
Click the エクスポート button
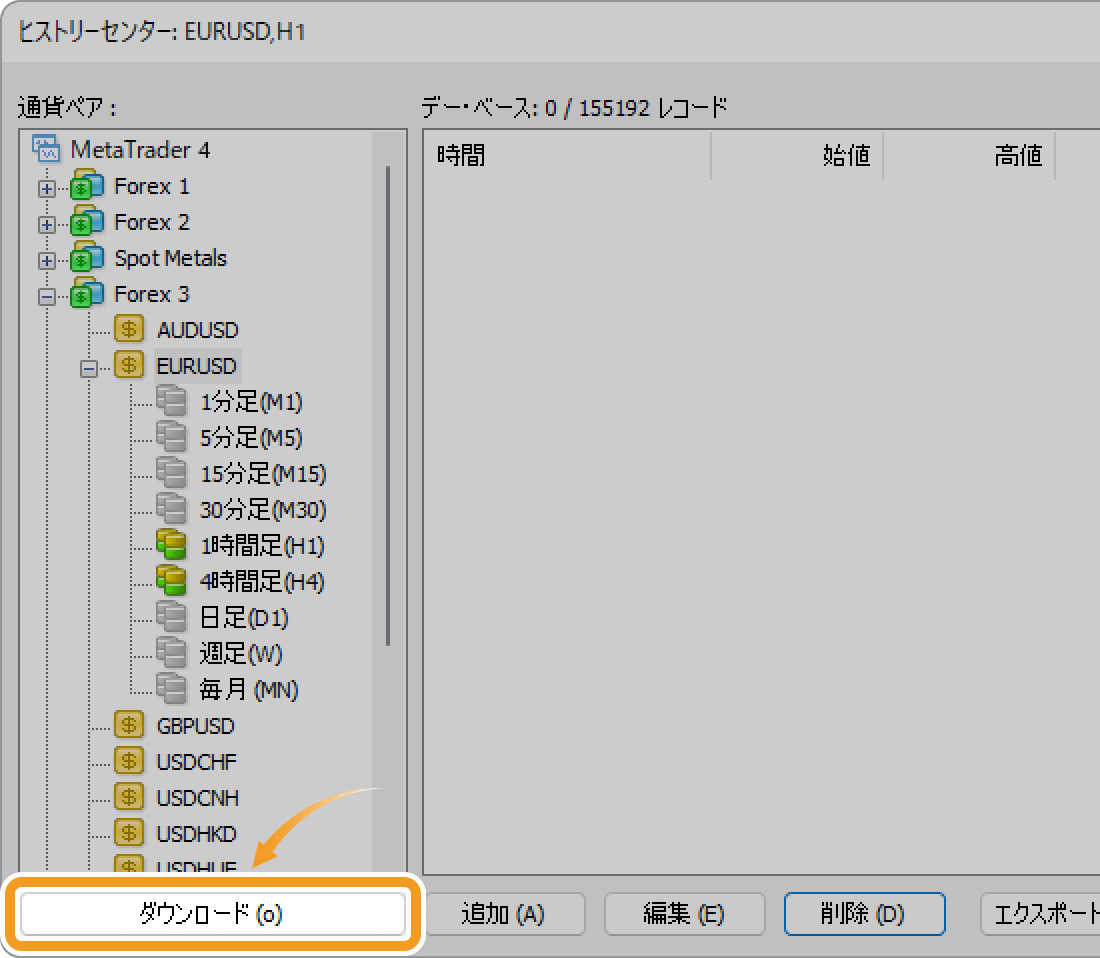coord(1041,914)
